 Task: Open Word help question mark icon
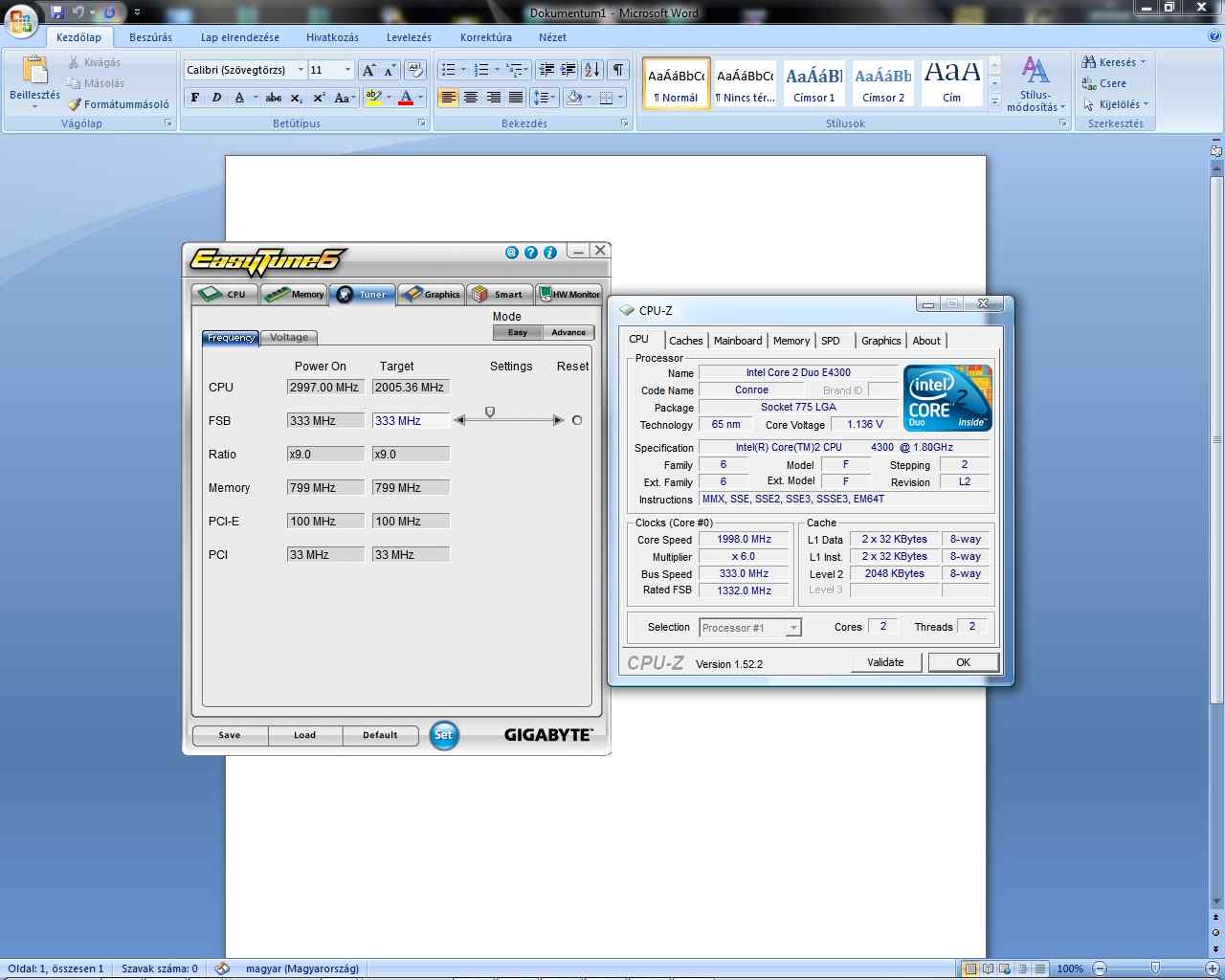coord(1214,36)
